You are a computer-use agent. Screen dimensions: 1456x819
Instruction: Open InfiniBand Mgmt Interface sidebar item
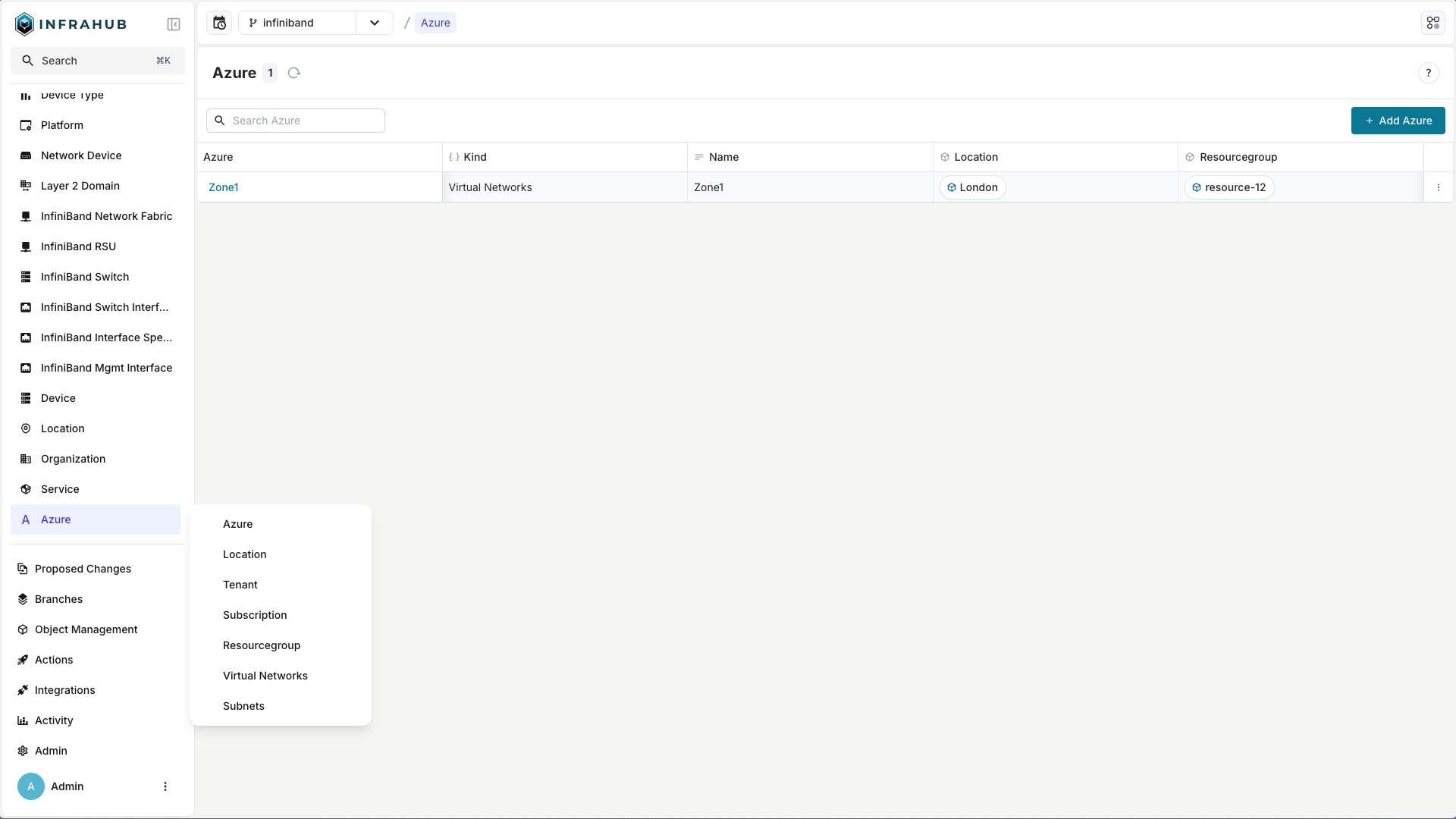pyautogui.click(x=96, y=368)
